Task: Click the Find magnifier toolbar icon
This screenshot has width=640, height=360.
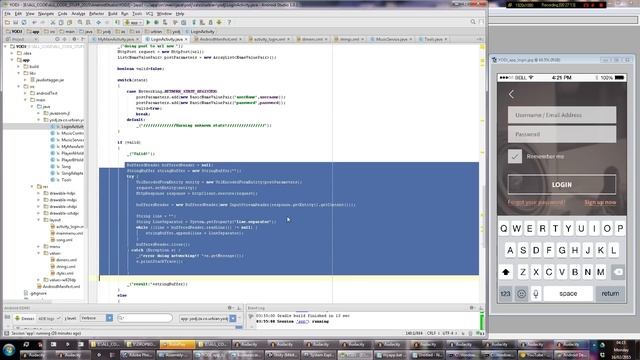Action: point(80,22)
